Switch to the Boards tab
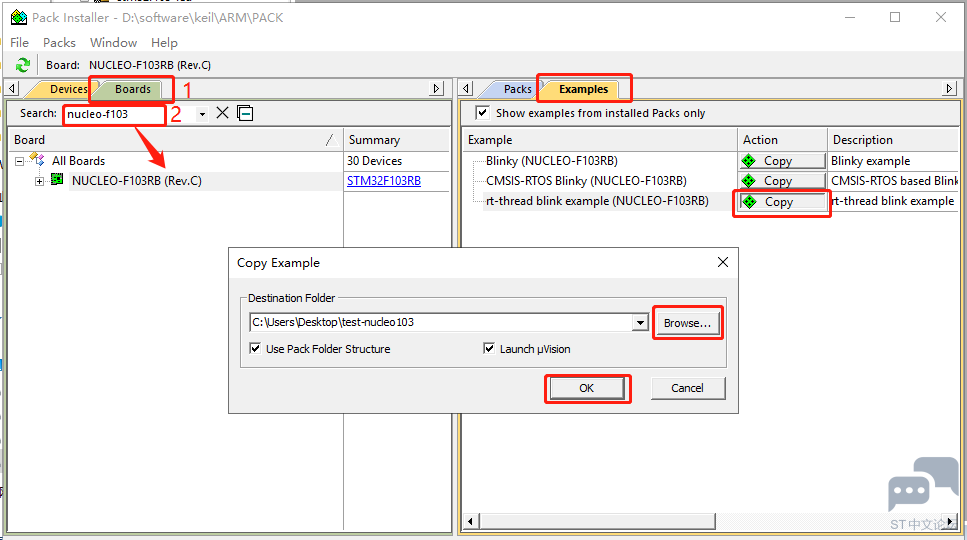 pos(133,89)
